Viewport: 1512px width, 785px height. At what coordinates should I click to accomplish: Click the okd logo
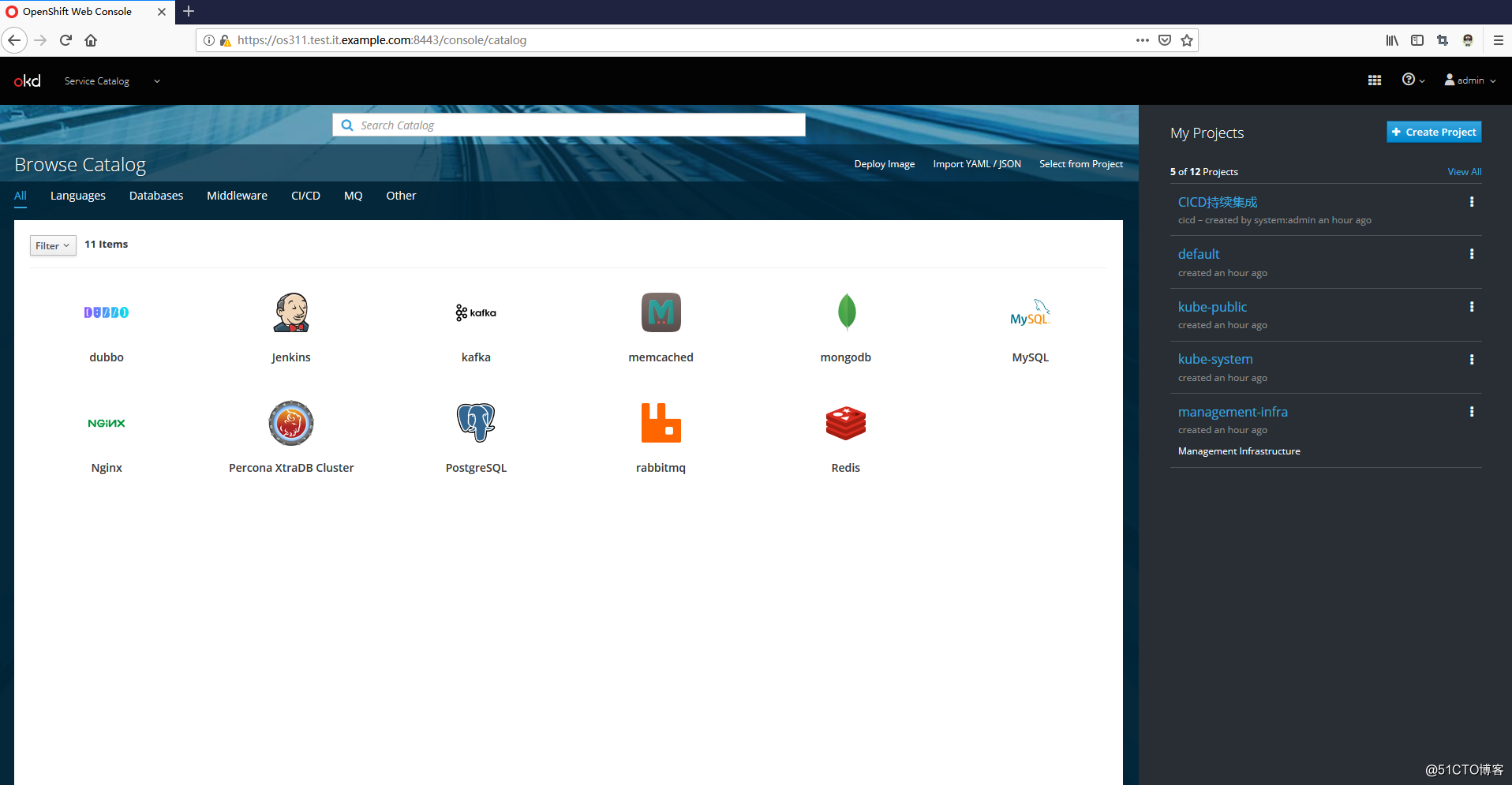point(27,80)
